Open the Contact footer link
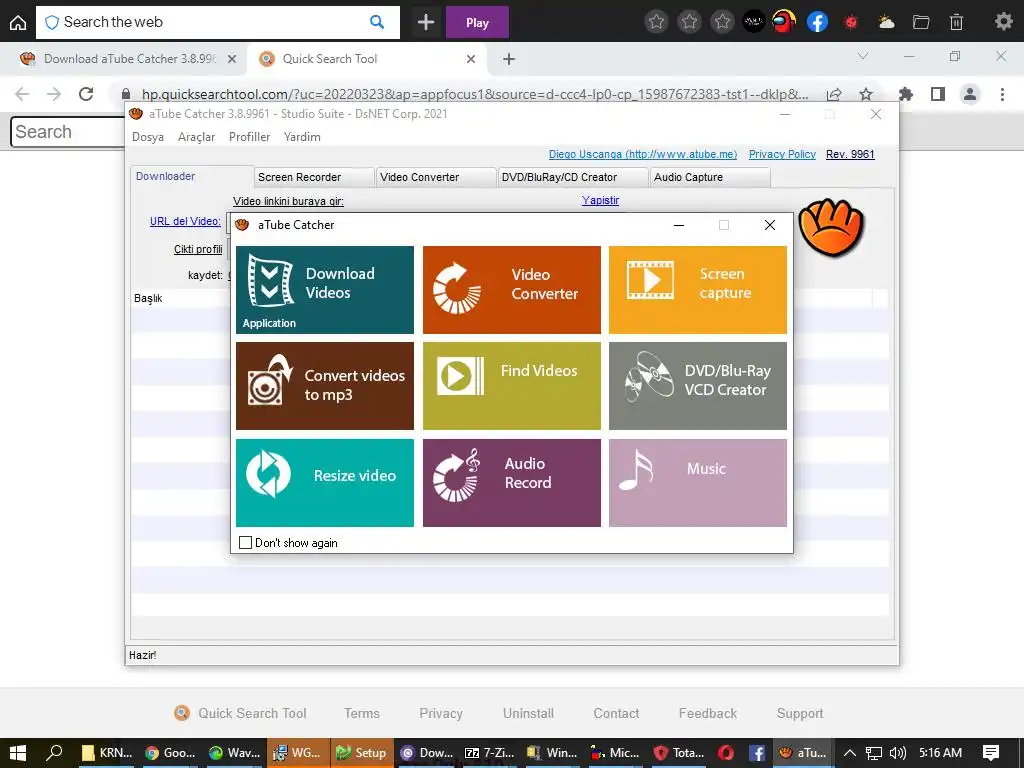This screenshot has width=1024, height=768. [616, 713]
